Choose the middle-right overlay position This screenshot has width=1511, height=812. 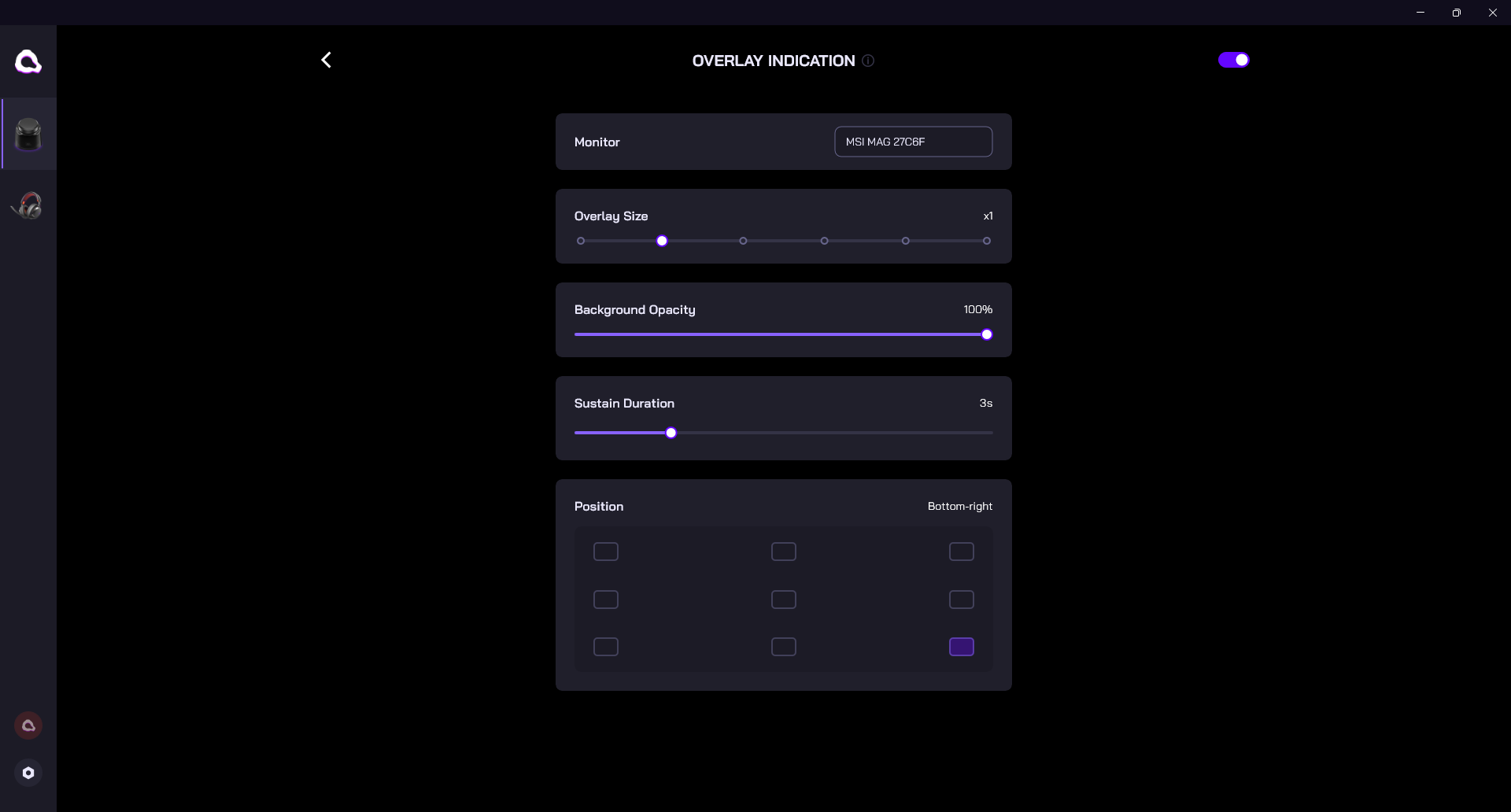tap(962, 600)
